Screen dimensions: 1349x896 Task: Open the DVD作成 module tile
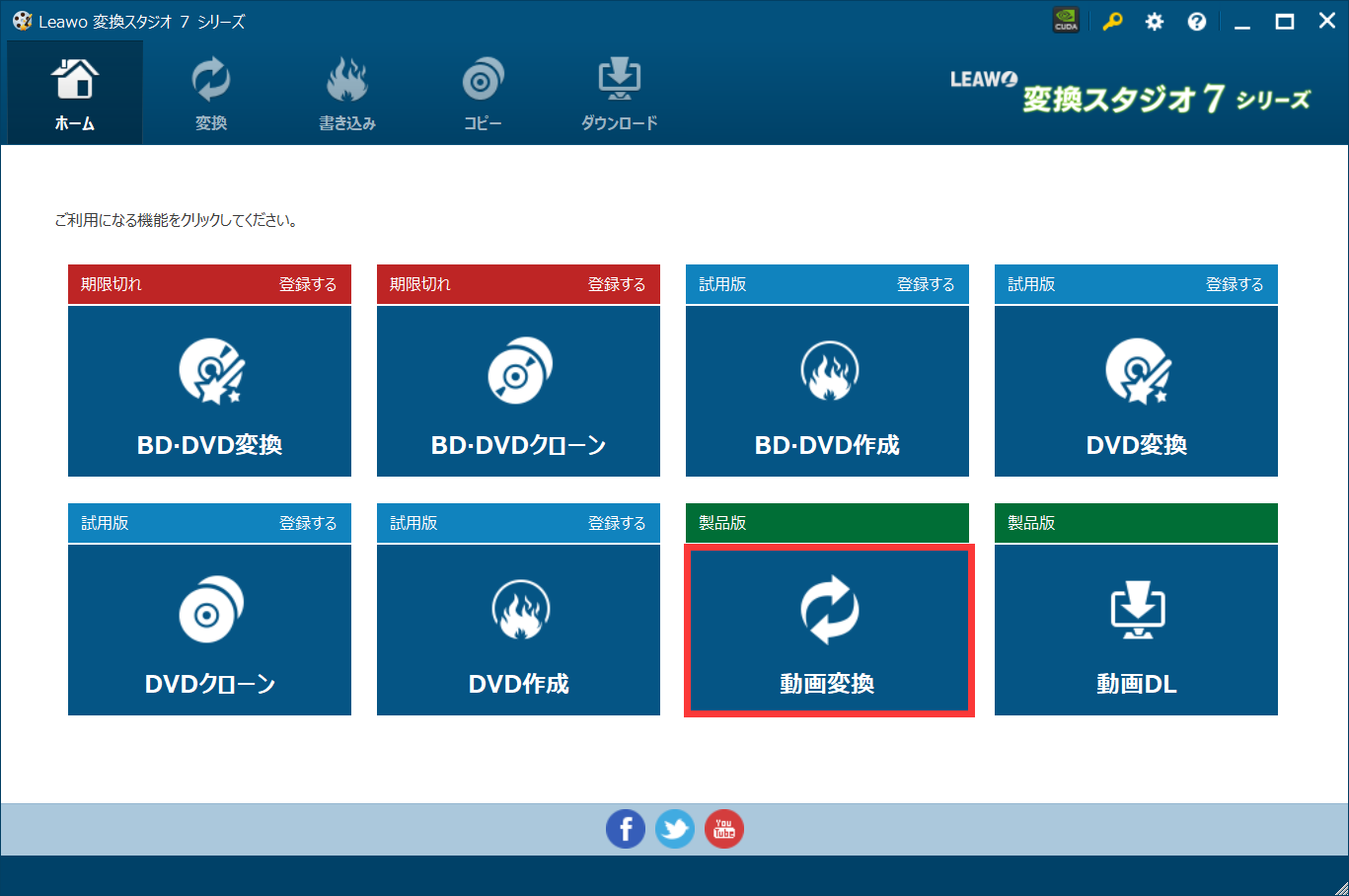coord(518,630)
